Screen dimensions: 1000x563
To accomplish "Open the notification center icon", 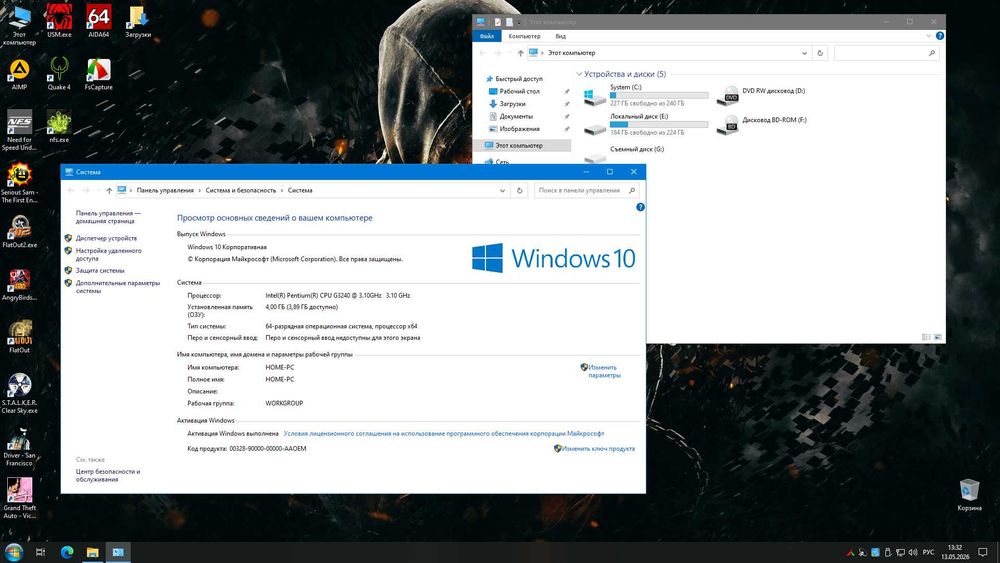I will pyautogui.click(x=983, y=552).
